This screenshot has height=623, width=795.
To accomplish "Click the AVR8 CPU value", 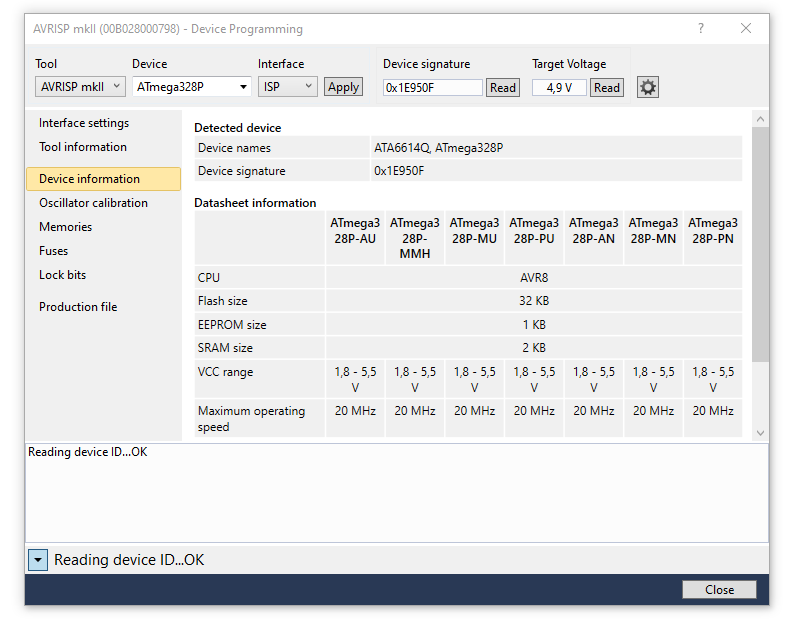I will [x=534, y=278].
